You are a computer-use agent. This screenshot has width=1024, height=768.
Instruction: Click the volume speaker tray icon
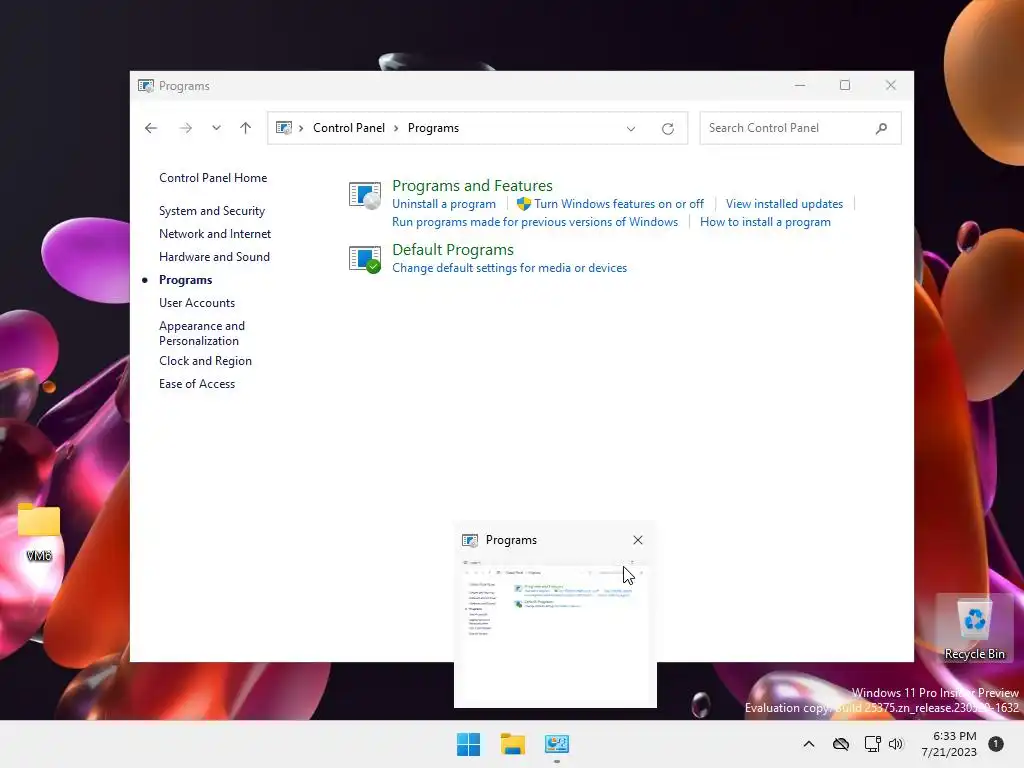pyautogui.click(x=896, y=744)
